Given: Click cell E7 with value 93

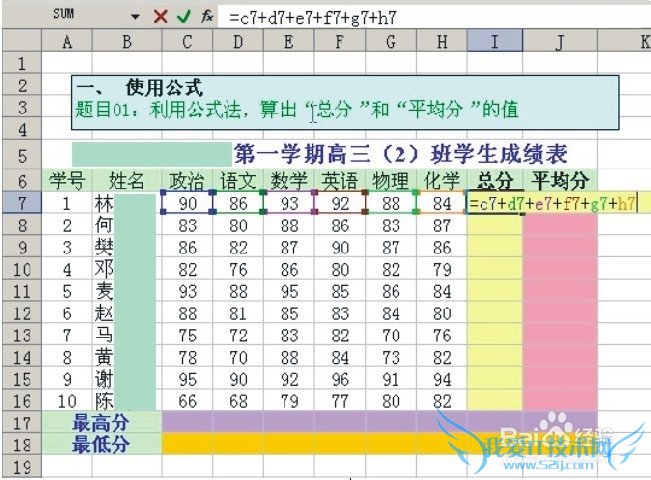Looking at the screenshot, I should coord(289,203).
